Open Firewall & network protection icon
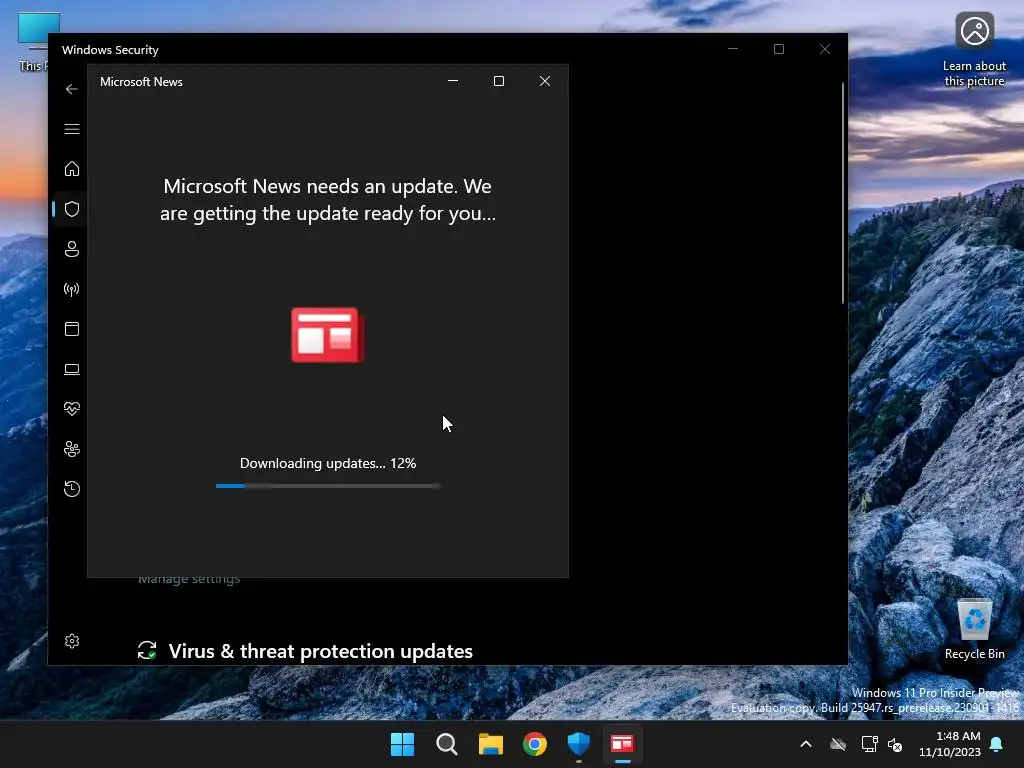 click(x=72, y=289)
